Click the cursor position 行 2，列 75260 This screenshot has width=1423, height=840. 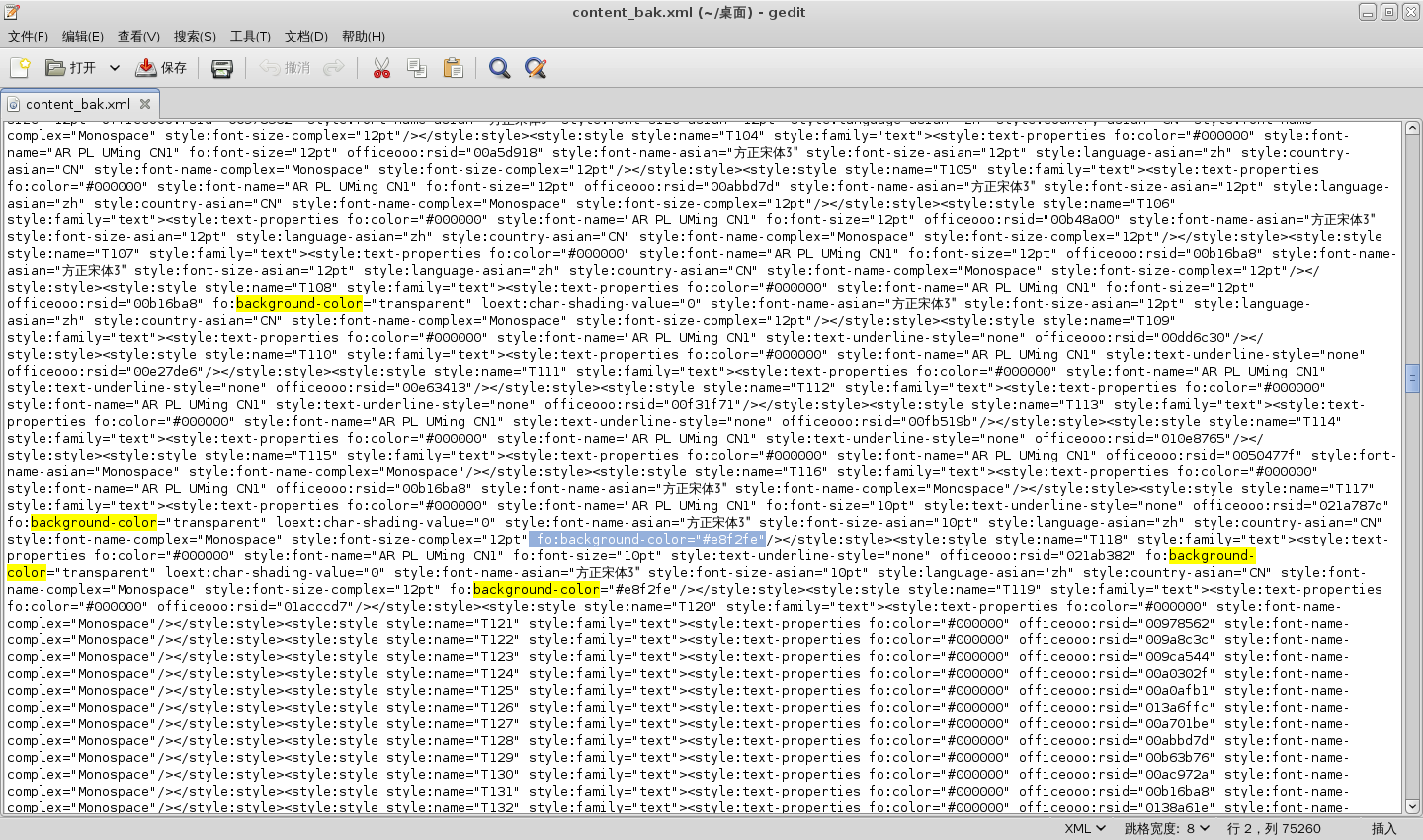point(1274,828)
